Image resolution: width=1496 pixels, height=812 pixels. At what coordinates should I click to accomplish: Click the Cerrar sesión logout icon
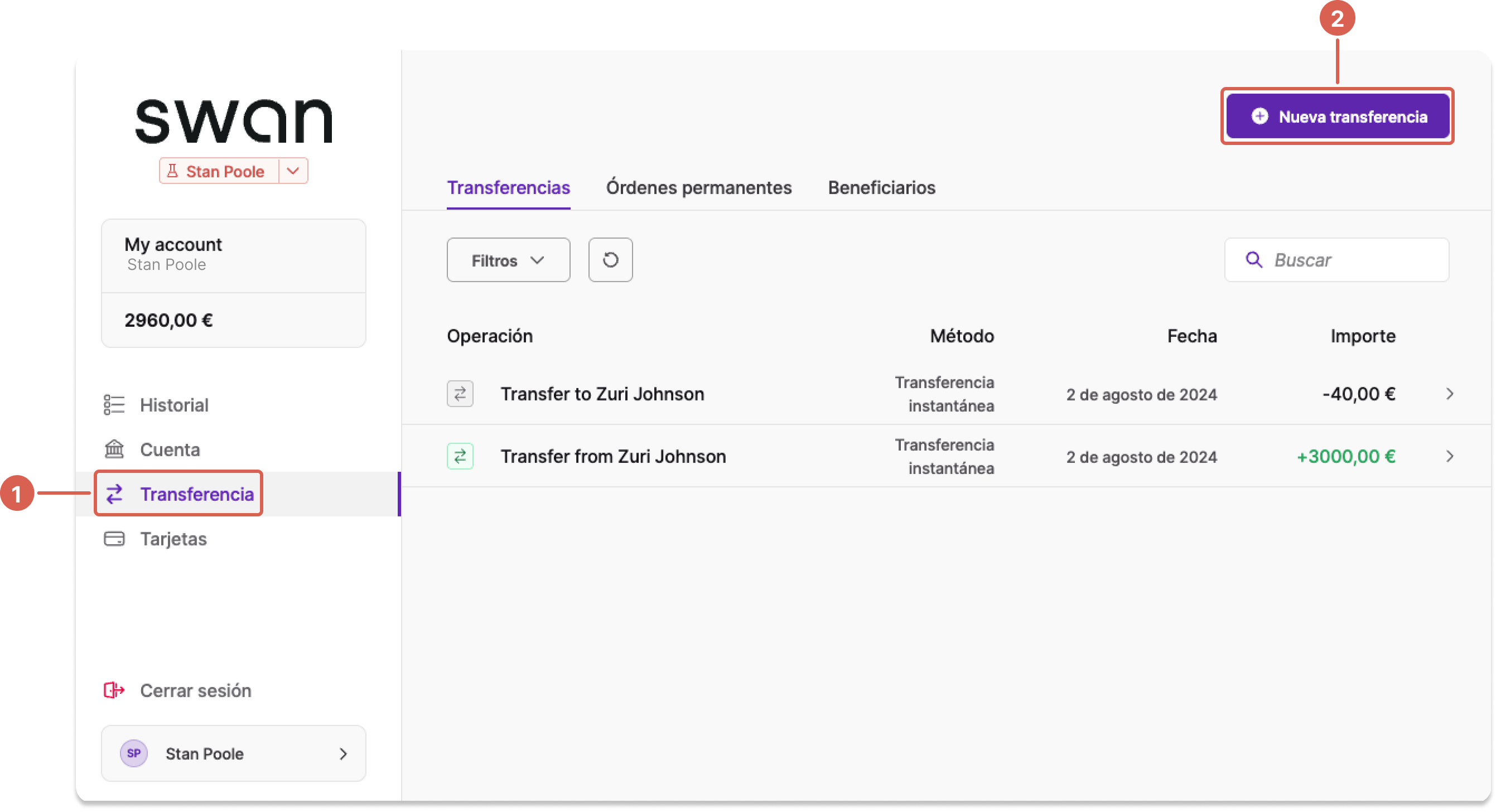tap(114, 690)
